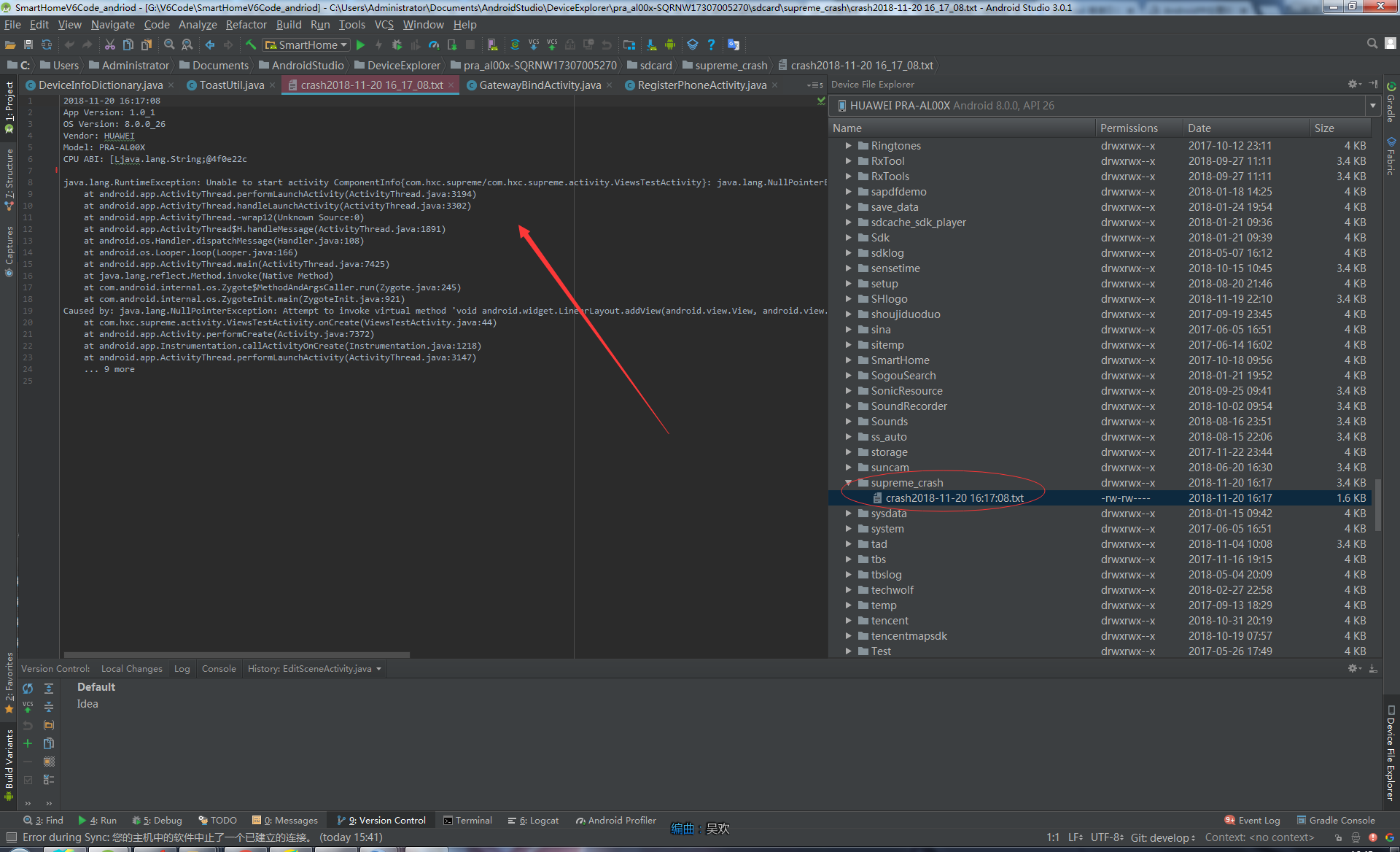Viewport: 1400px width, 852px height.
Task: Open the TODO tool window
Action: tap(217, 821)
